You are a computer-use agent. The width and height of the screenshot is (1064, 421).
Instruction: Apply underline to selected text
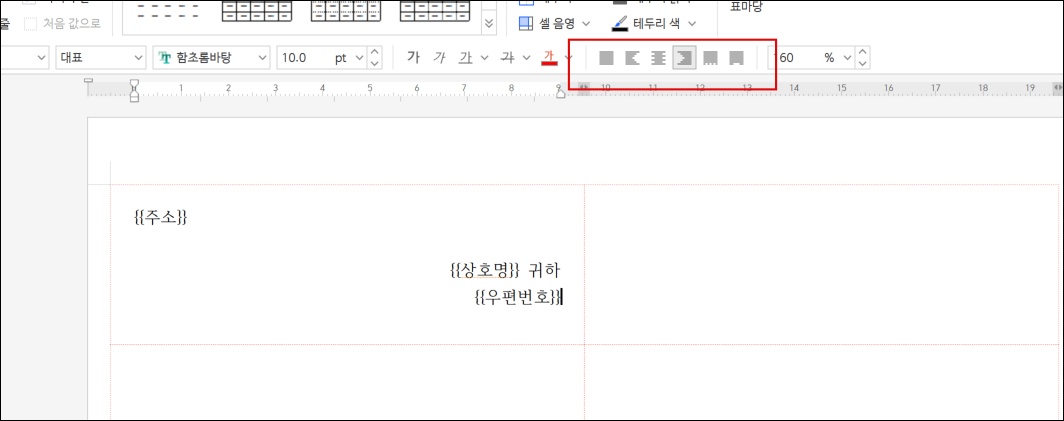point(465,58)
